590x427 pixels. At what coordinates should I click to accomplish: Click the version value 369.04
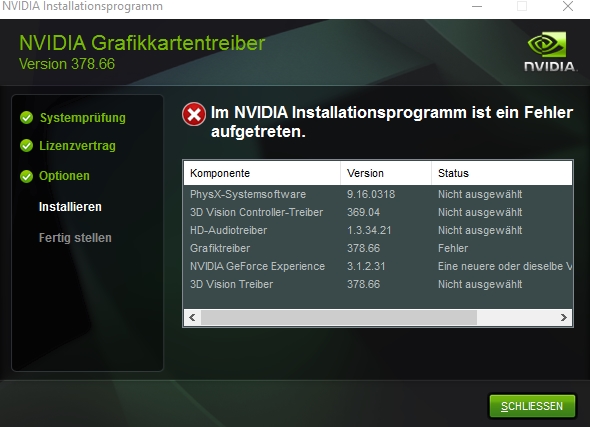[363, 212]
